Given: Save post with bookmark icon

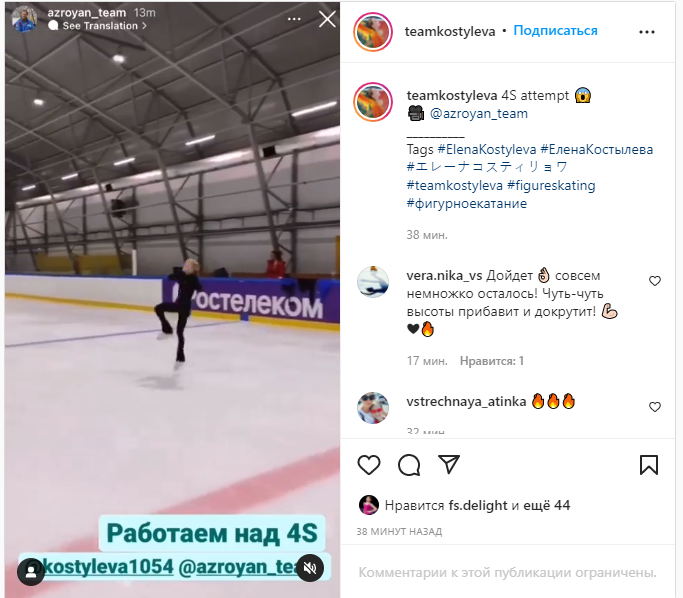Looking at the screenshot, I should coord(649,465).
